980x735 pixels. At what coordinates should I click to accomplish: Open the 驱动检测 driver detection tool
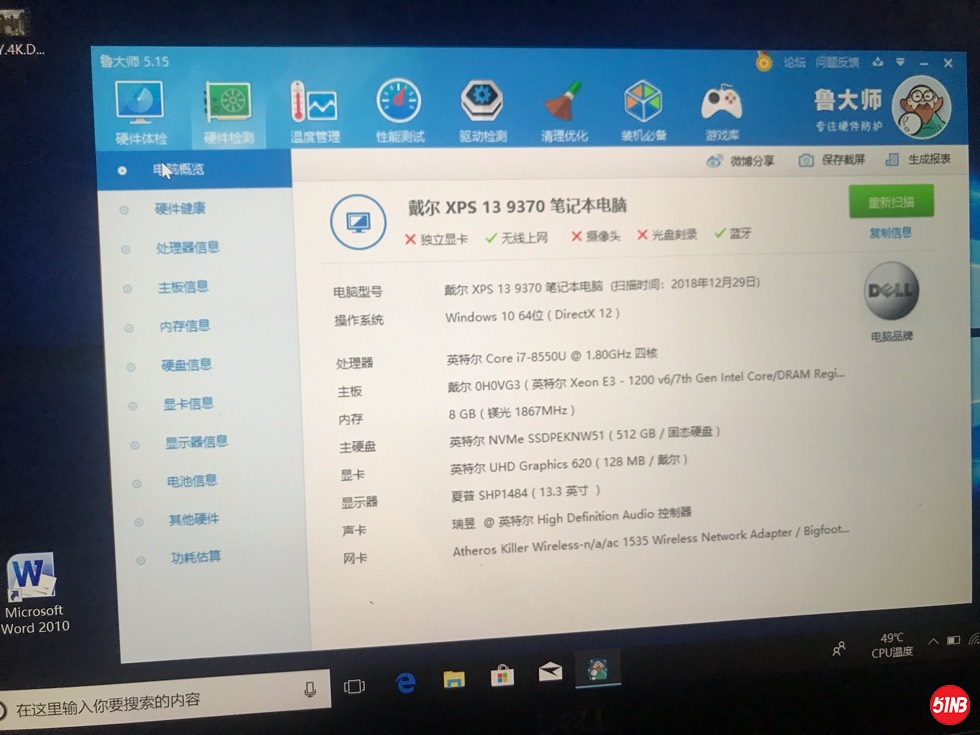coord(481,105)
